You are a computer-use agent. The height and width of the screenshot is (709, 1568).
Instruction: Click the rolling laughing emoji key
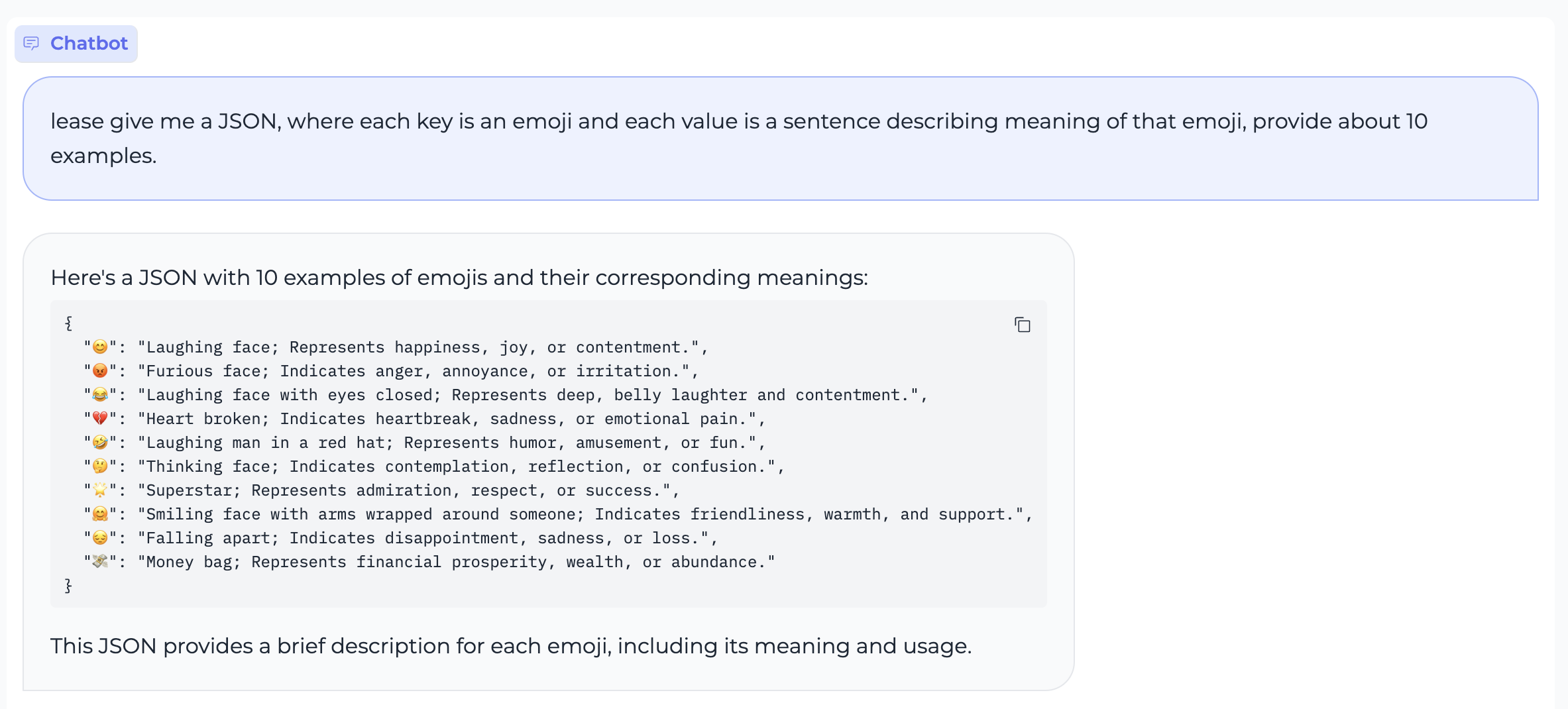[100, 443]
